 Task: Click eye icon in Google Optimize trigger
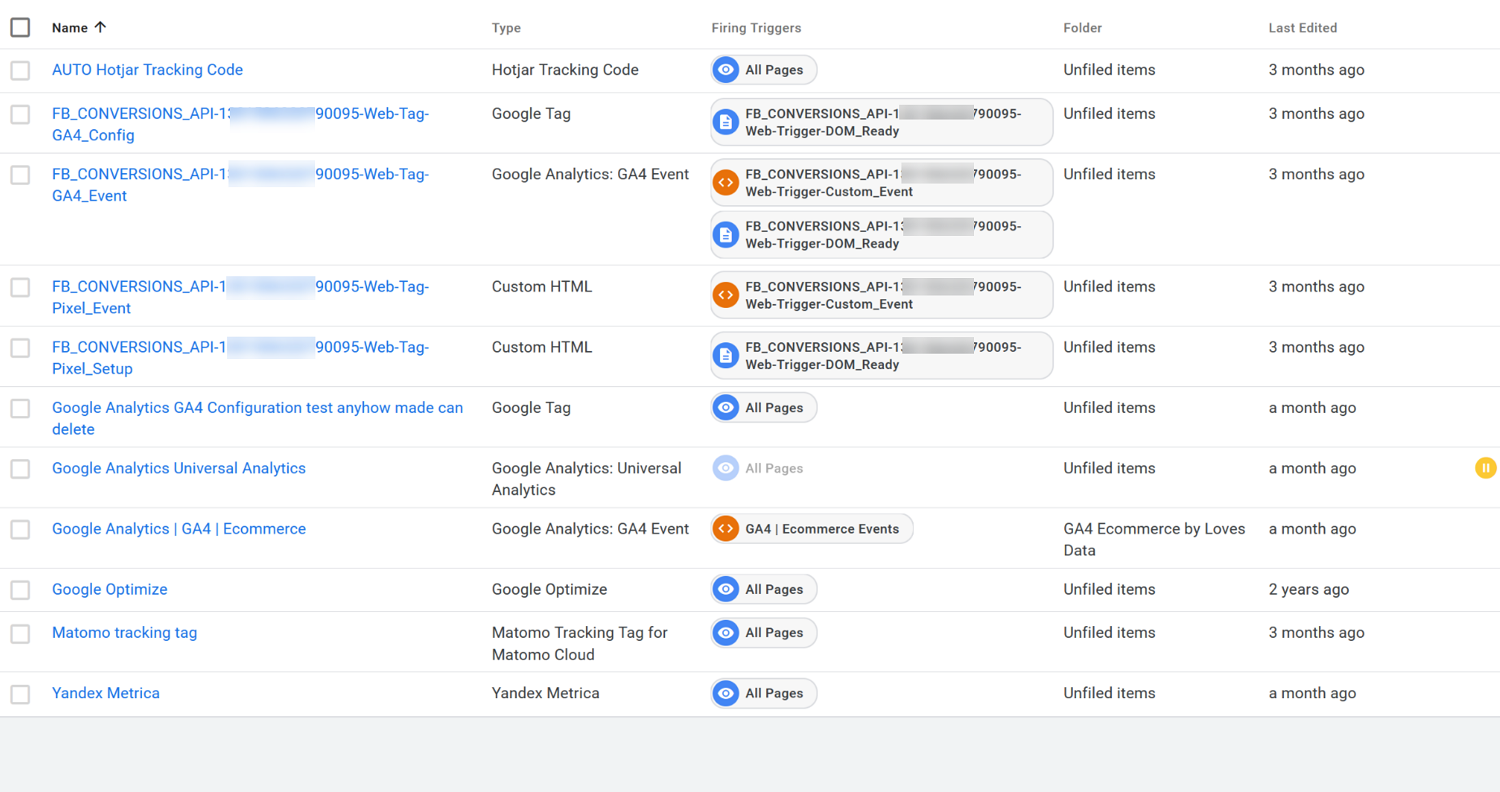click(726, 589)
